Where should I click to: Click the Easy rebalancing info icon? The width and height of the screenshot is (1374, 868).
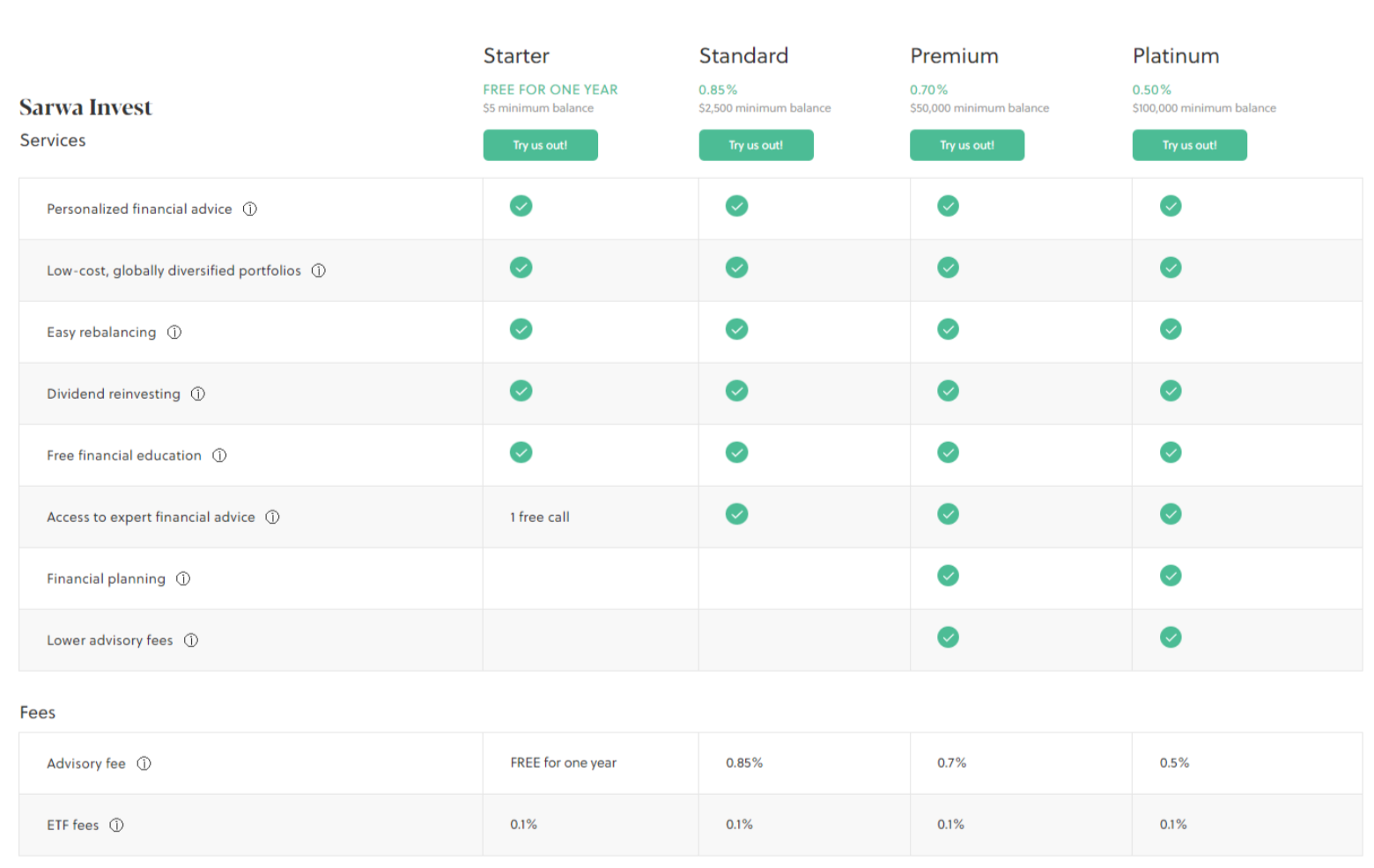pyautogui.click(x=174, y=332)
